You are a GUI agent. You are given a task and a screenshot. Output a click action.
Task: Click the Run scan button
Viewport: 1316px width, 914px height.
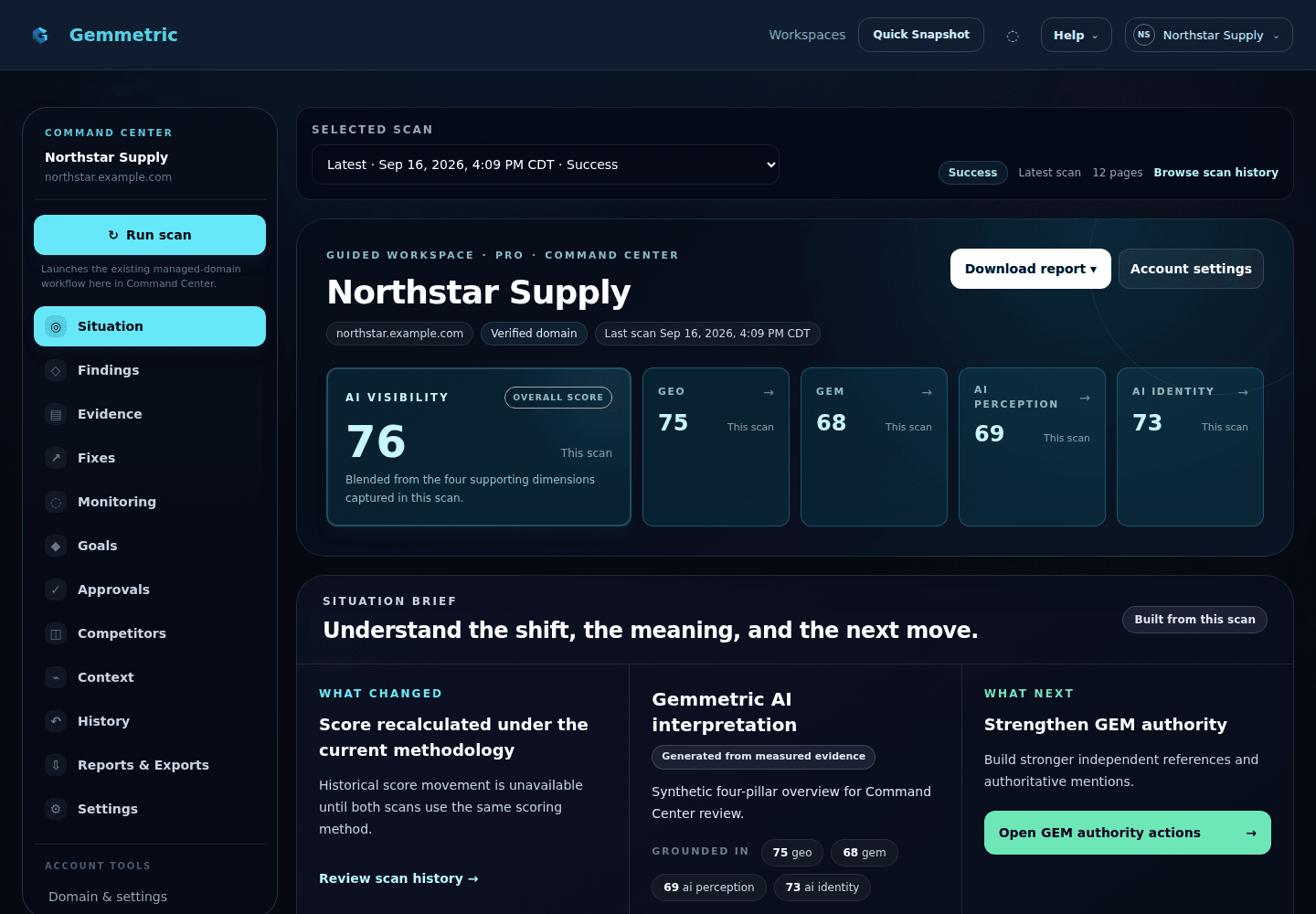[x=150, y=235]
